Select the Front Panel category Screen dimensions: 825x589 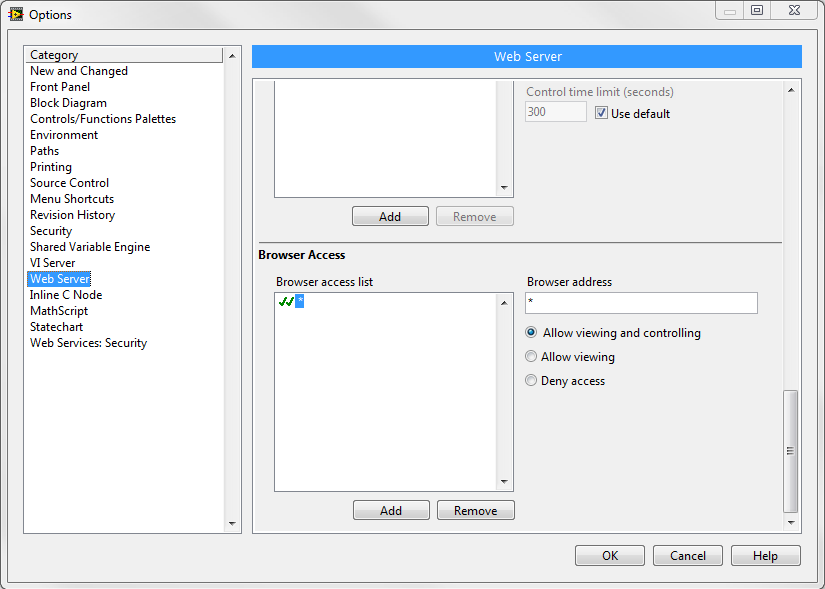(x=60, y=87)
